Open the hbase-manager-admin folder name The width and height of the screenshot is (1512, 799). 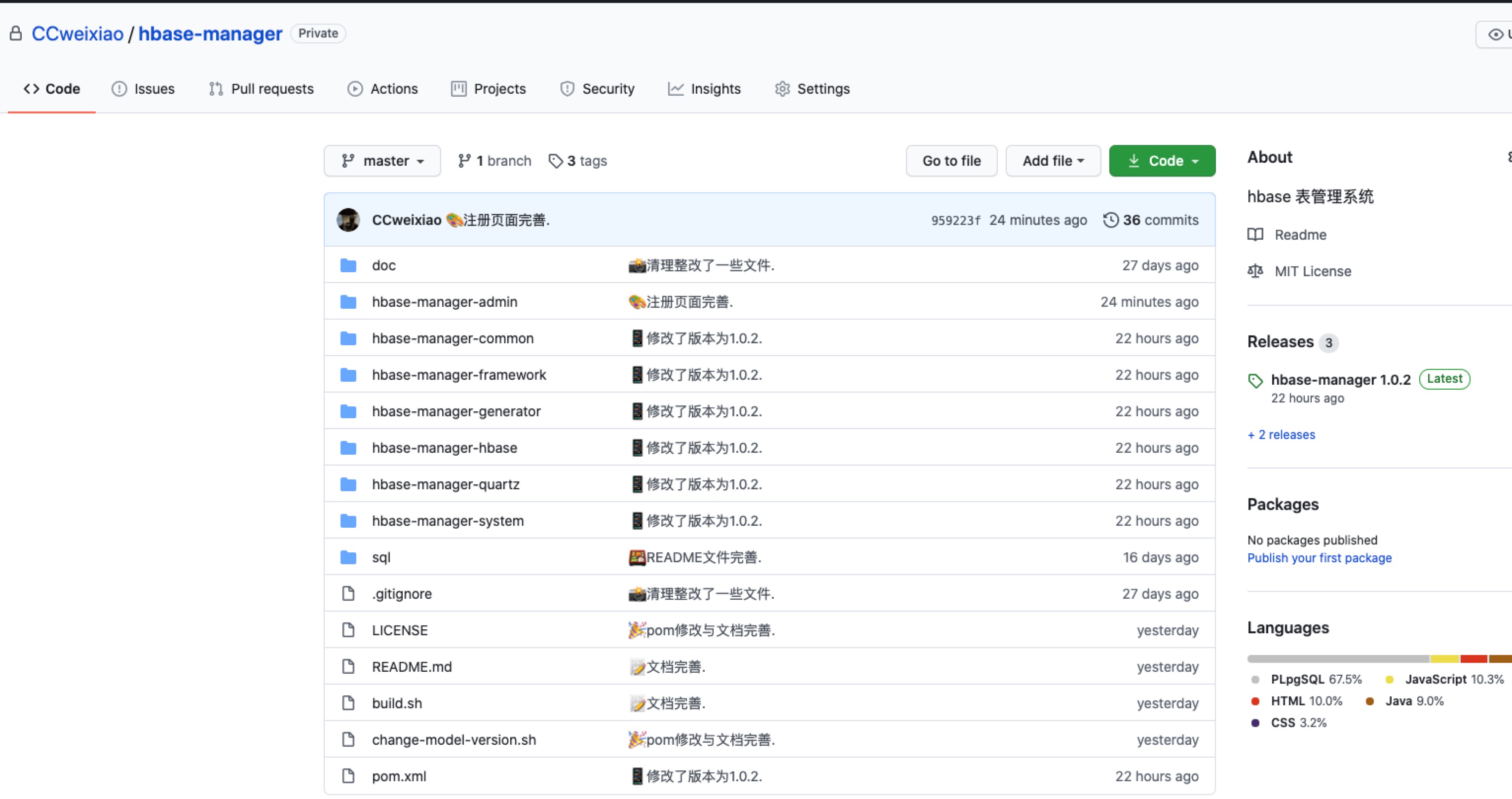444,301
